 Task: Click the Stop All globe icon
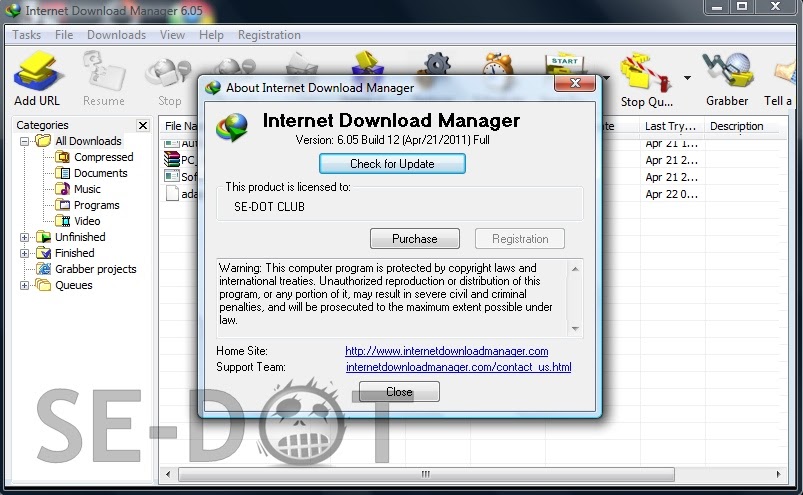[x=235, y=67]
